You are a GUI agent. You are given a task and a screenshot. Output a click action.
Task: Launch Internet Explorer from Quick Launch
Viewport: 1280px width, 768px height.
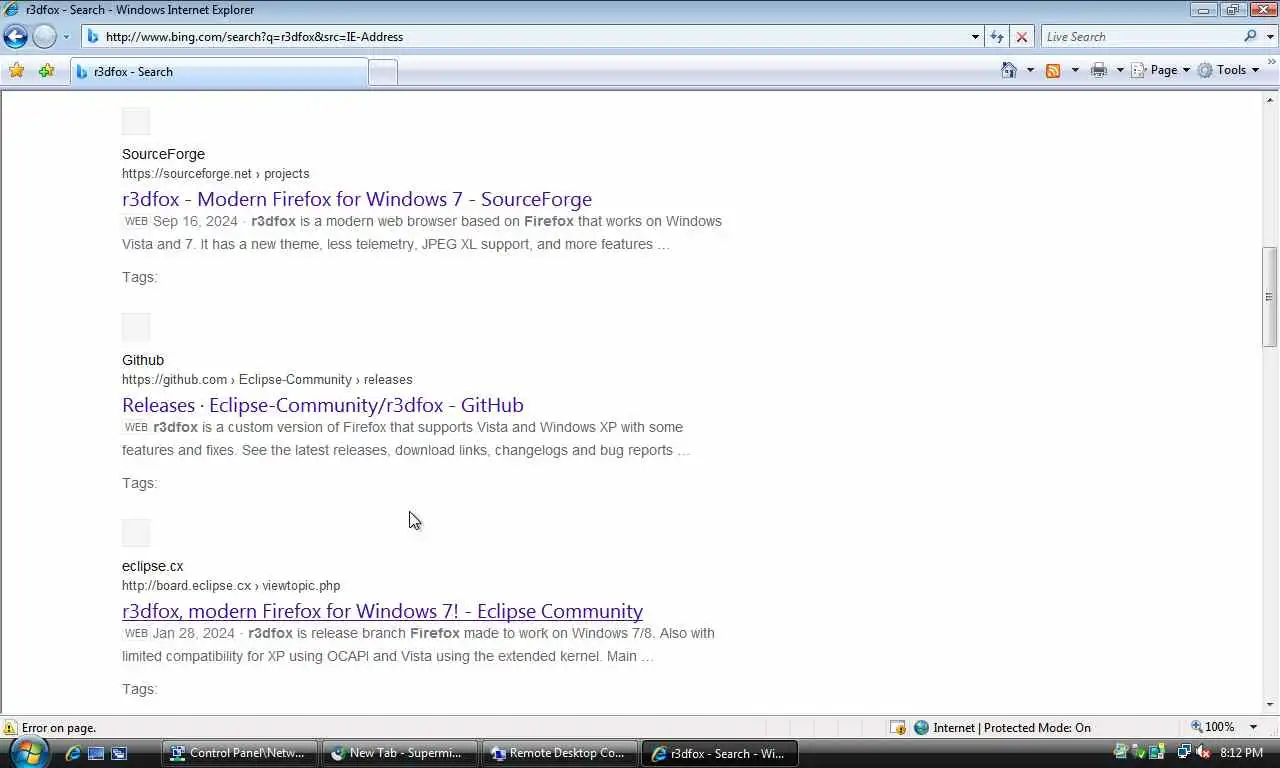point(73,753)
